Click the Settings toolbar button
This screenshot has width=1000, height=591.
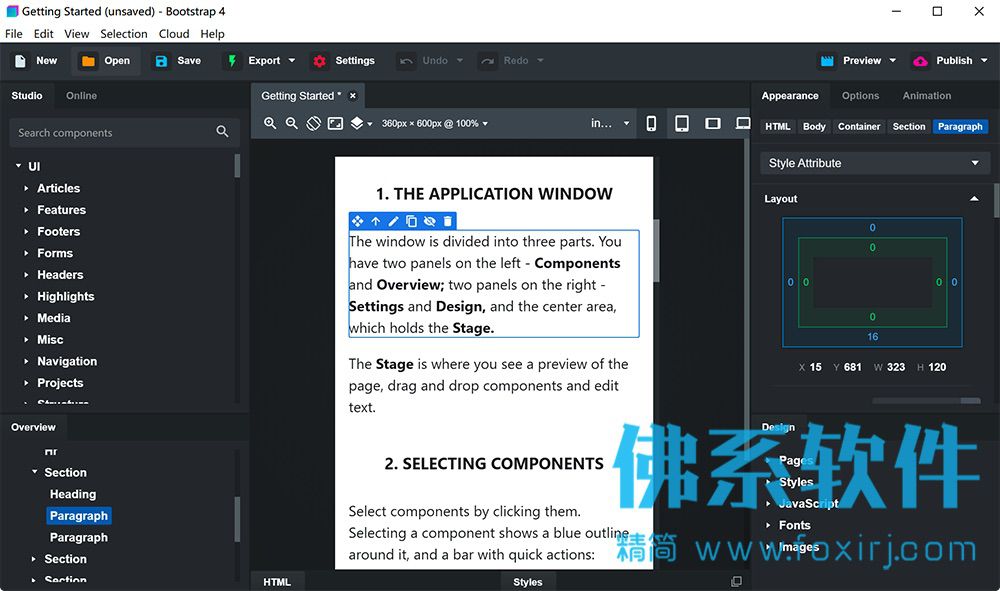(x=344, y=61)
